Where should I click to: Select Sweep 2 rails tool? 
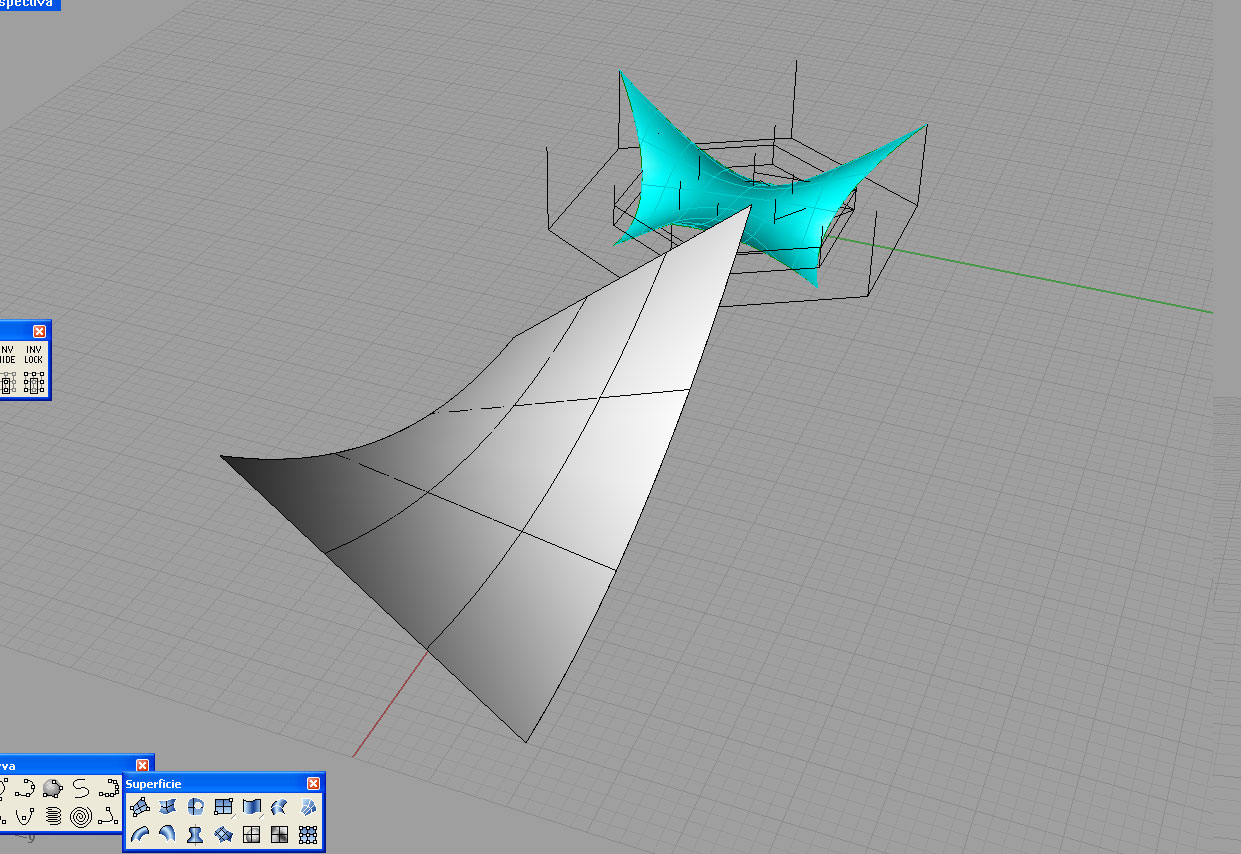pos(168,835)
